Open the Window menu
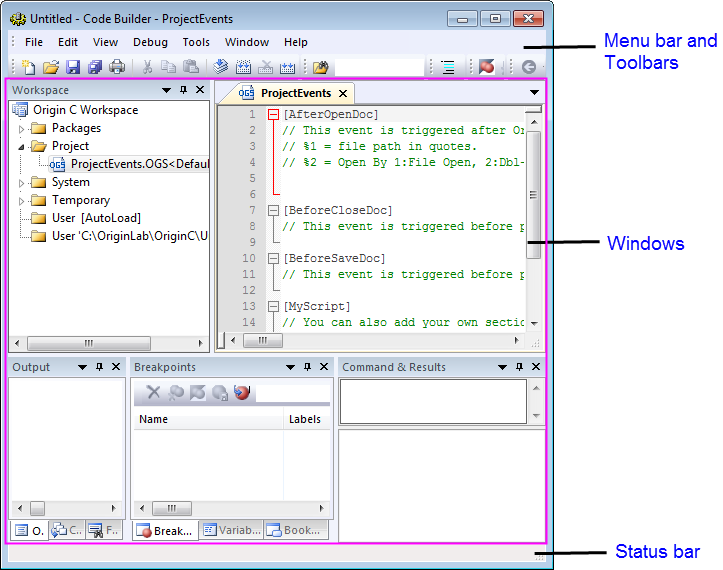The width and height of the screenshot is (723, 570). click(x=247, y=42)
